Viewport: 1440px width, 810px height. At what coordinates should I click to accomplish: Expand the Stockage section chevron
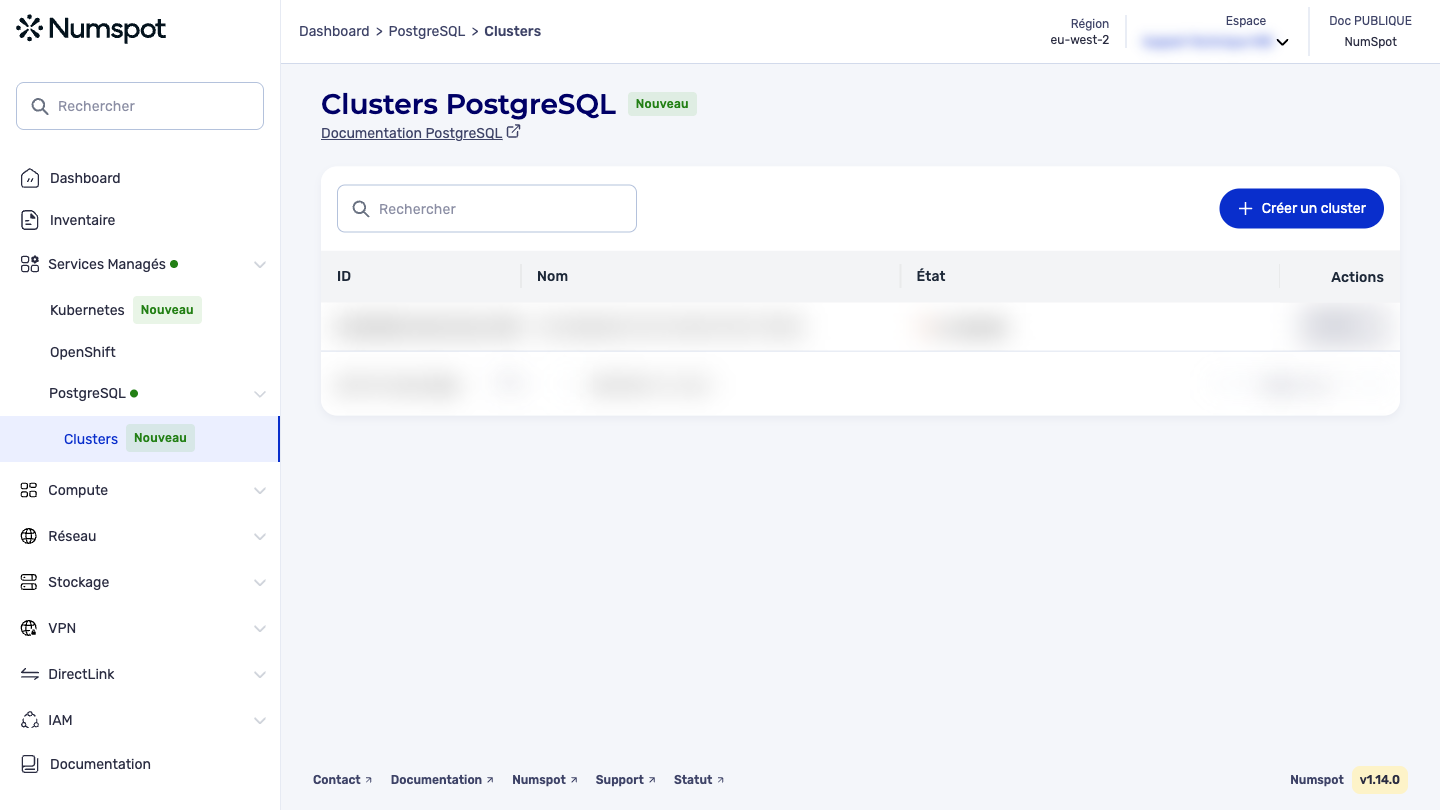260,583
